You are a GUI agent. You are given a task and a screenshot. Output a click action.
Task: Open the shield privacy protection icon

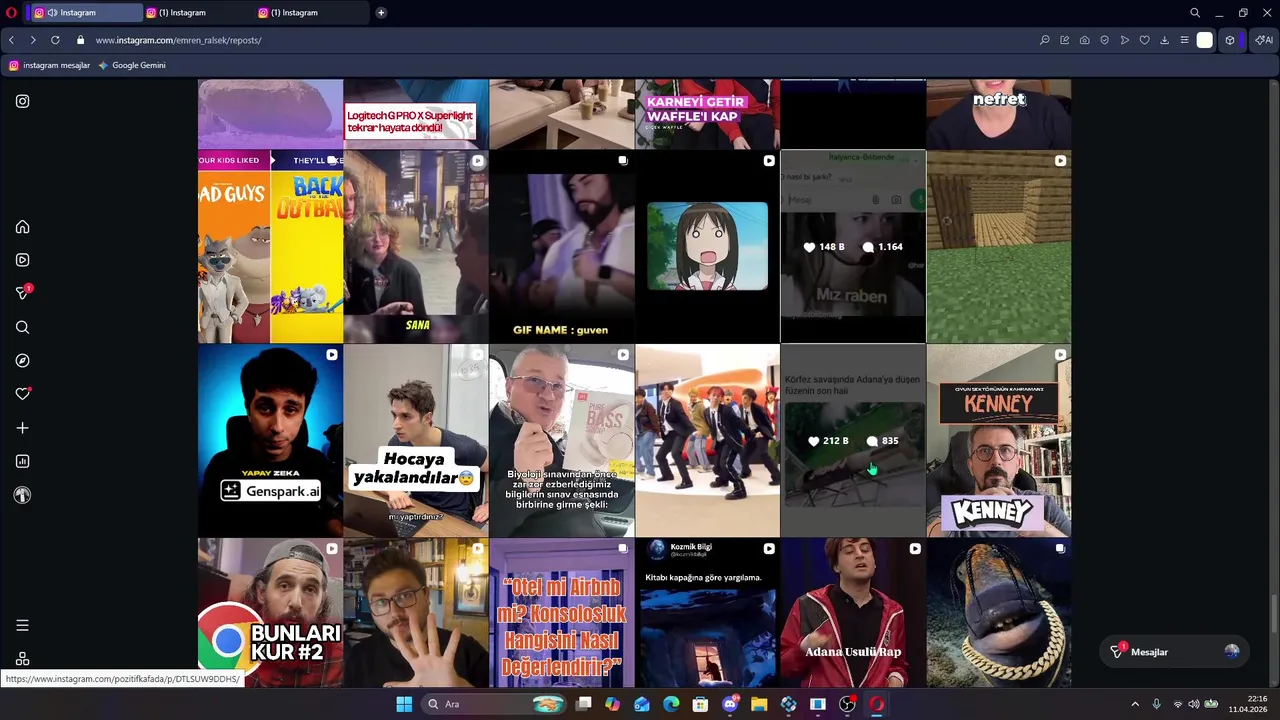tap(1105, 40)
